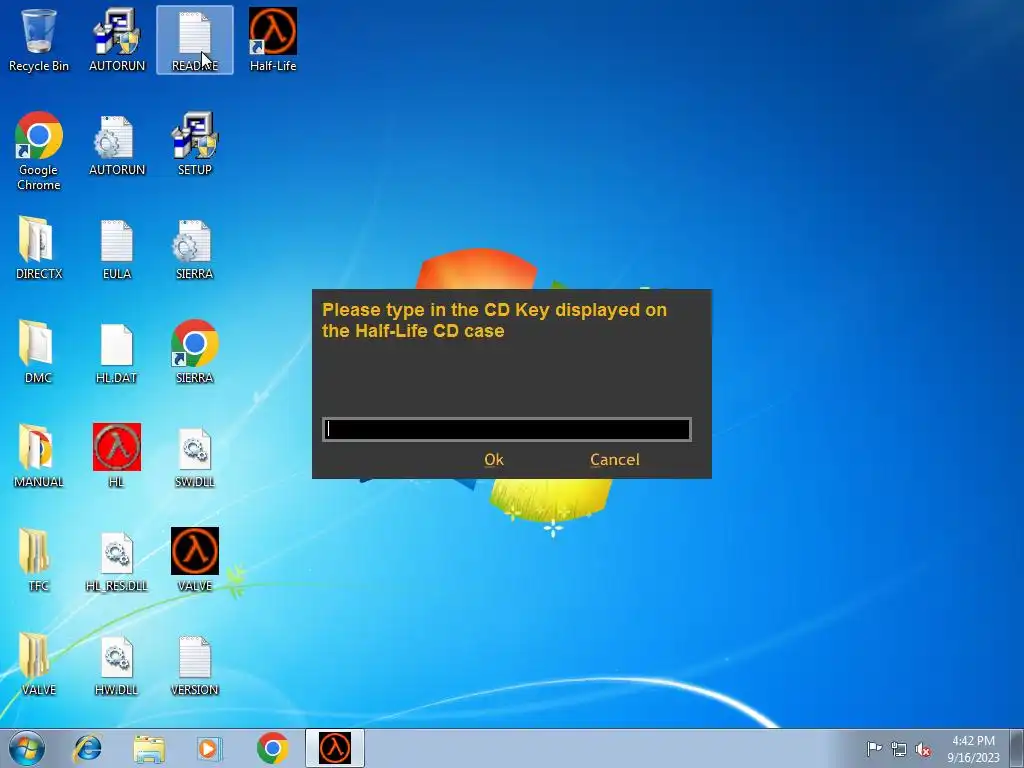Open the Recycle Bin desktop icon

click(x=39, y=40)
